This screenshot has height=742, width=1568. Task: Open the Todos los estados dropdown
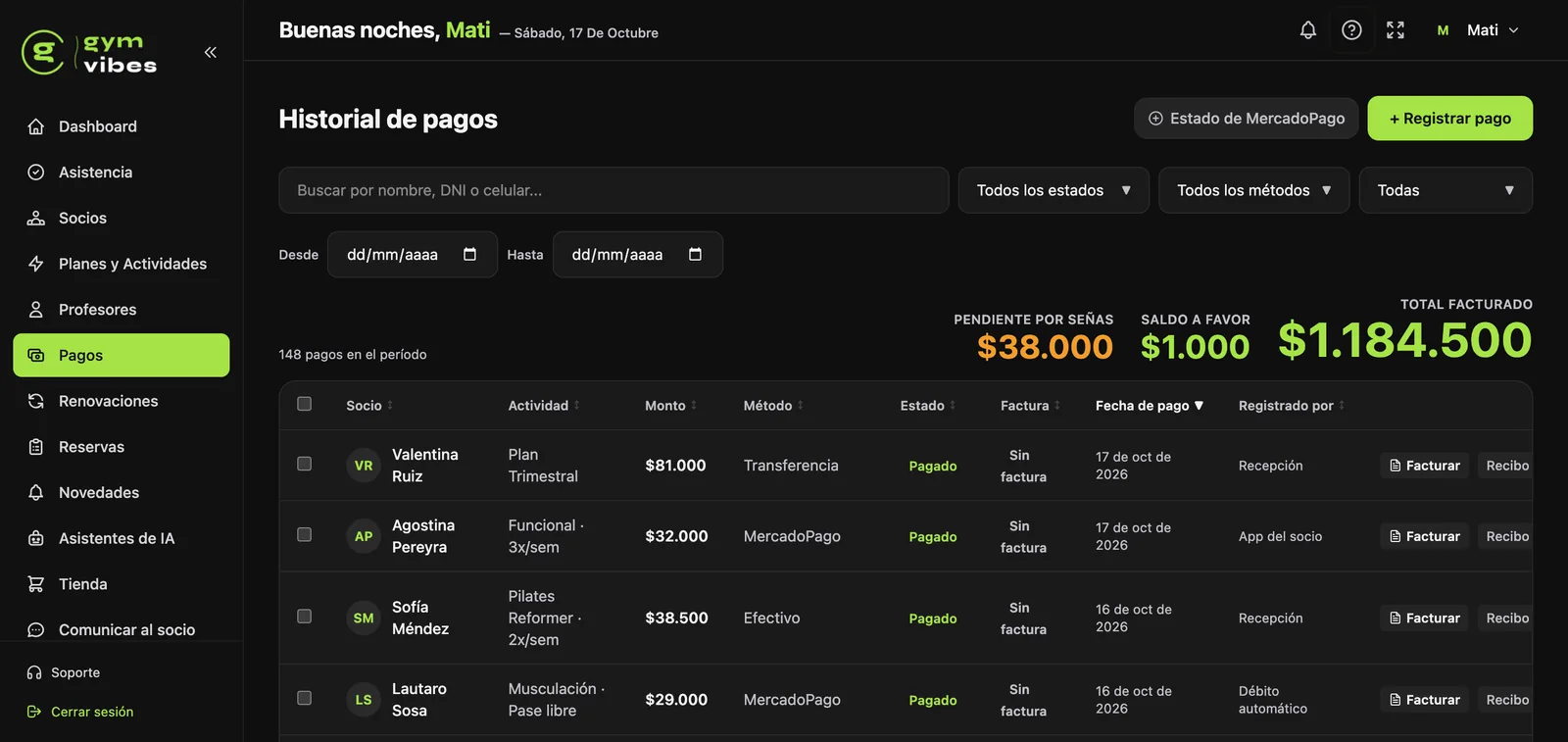pos(1053,190)
